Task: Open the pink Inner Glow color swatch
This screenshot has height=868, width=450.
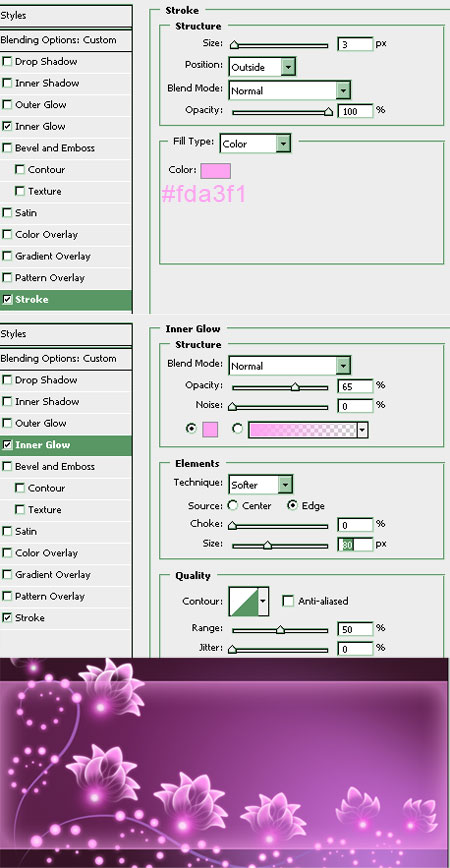Action: tap(210, 429)
